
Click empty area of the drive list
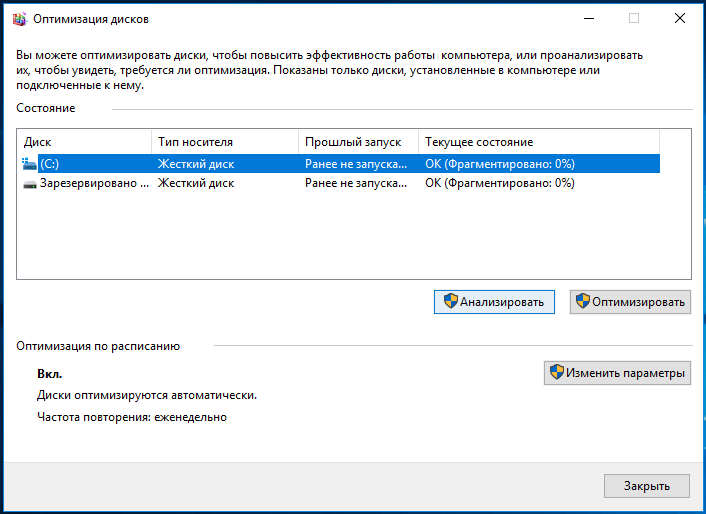(354, 236)
